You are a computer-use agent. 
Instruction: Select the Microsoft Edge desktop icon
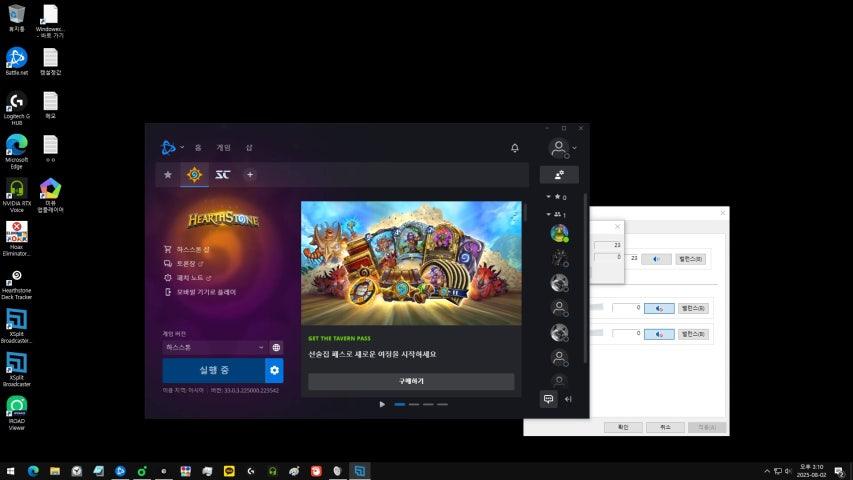17,152
